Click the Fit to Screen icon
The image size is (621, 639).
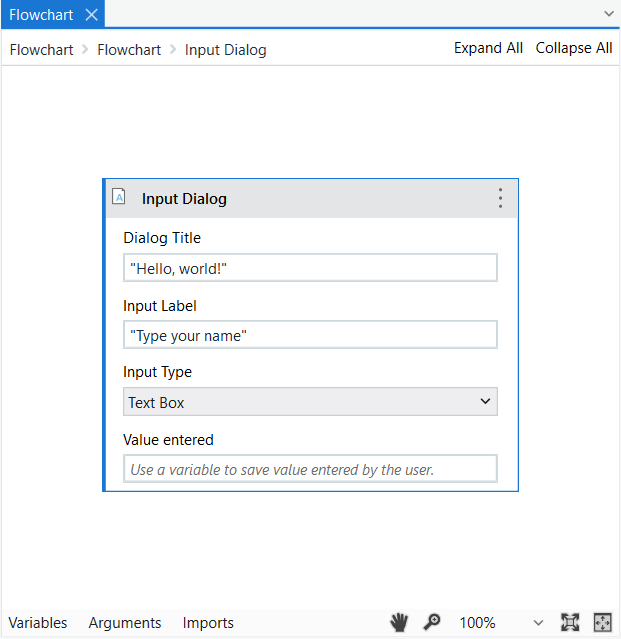pyautogui.click(x=570, y=622)
